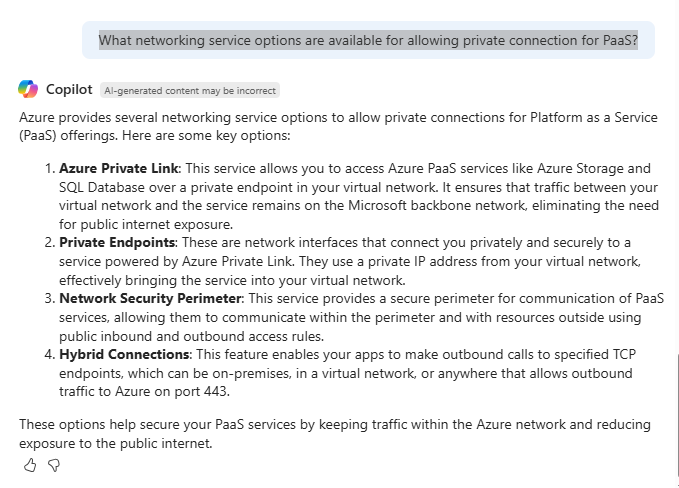Click the thumbs down feedback icon
The height and width of the screenshot is (488, 679).
(x=54, y=465)
